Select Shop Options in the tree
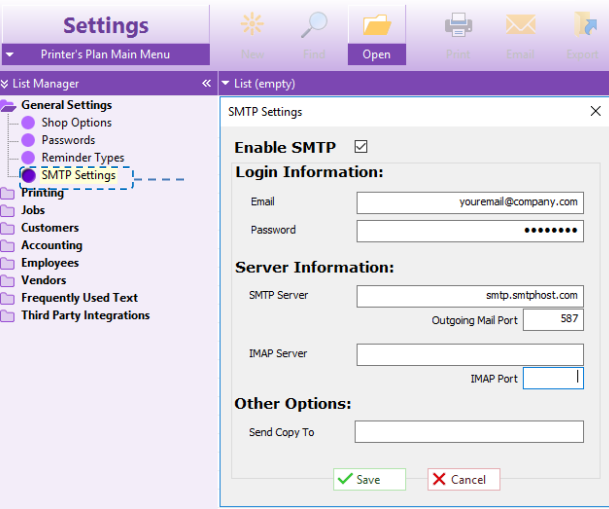 click(x=77, y=123)
